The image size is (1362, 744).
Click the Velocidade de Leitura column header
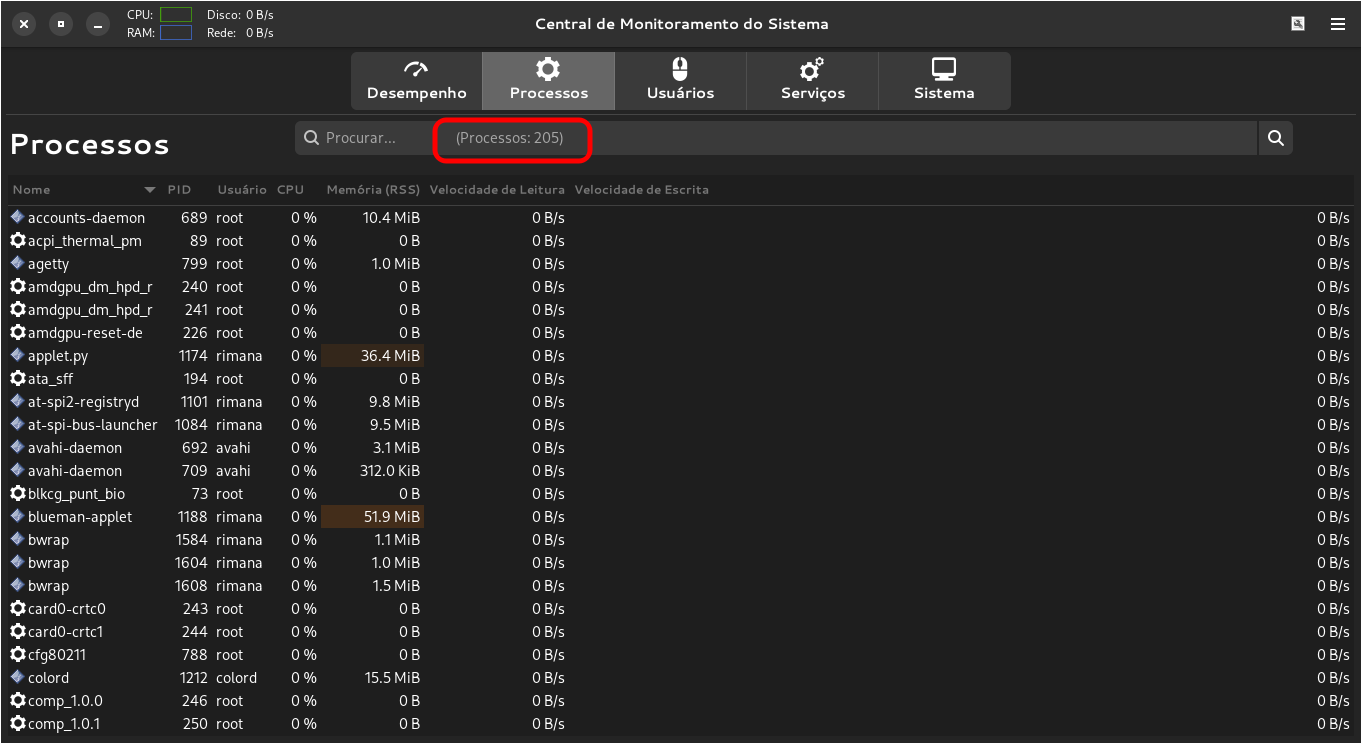point(497,190)
